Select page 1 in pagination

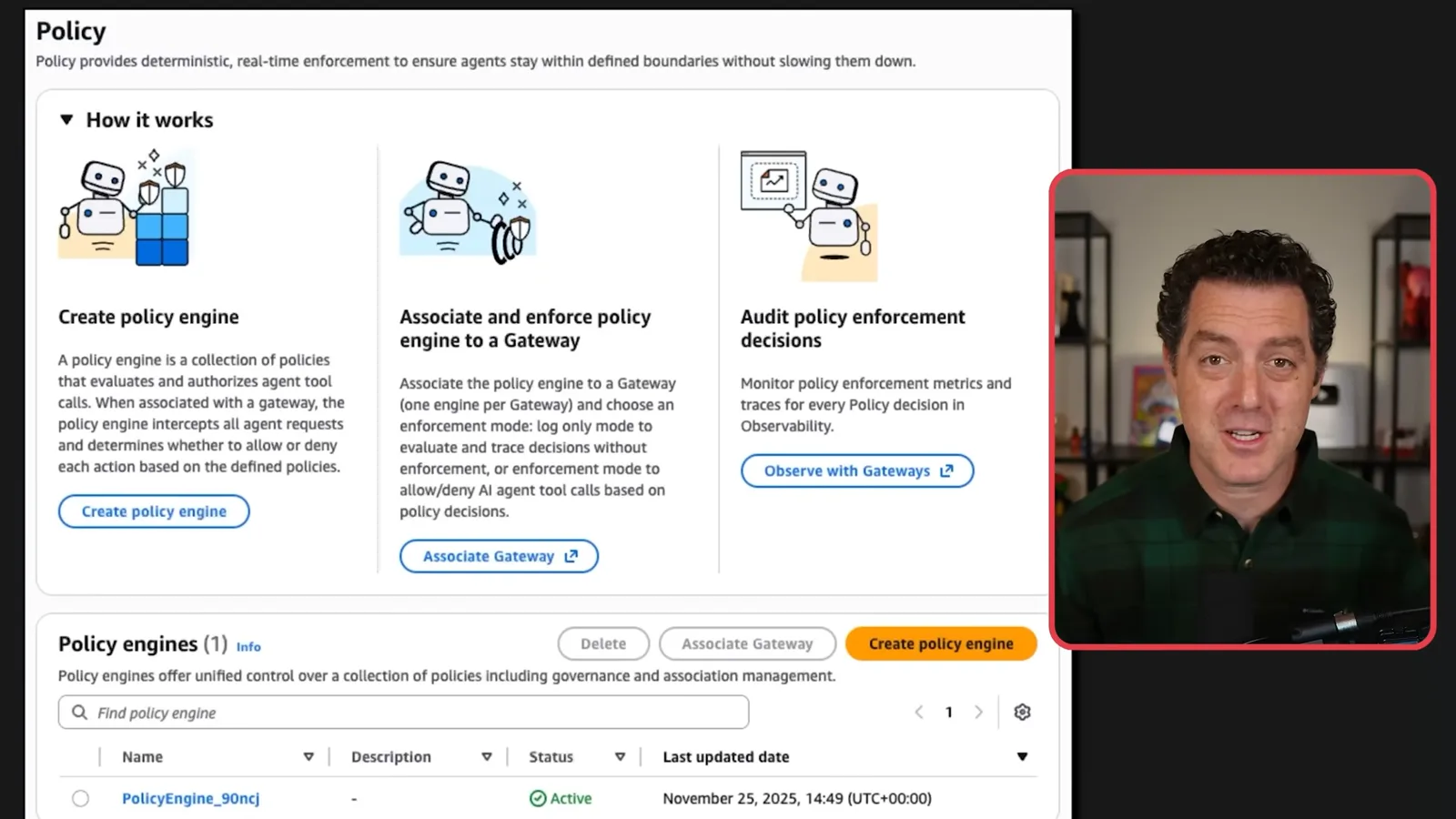coord(948,713)
